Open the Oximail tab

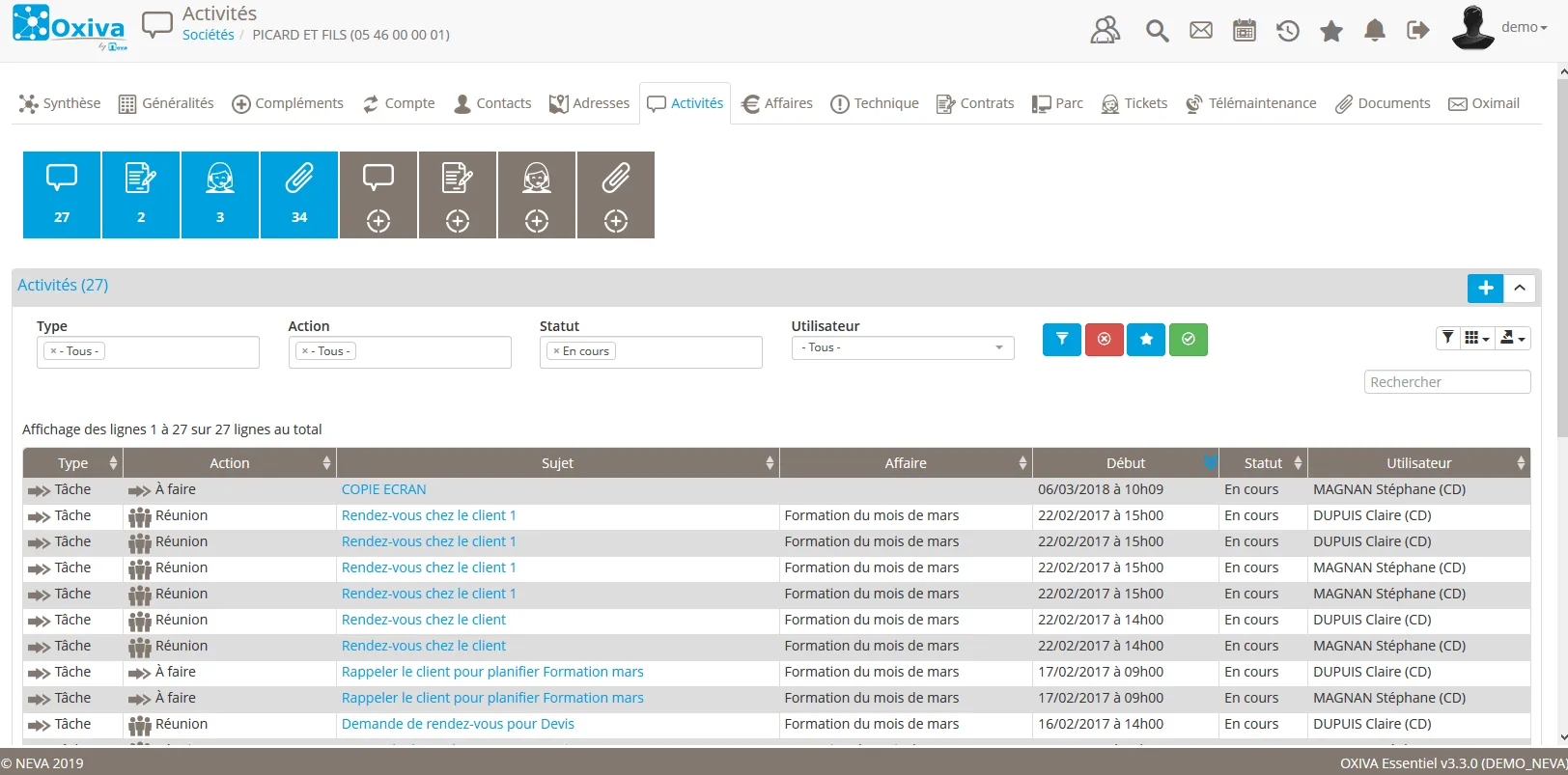(x=1484, y=103)
